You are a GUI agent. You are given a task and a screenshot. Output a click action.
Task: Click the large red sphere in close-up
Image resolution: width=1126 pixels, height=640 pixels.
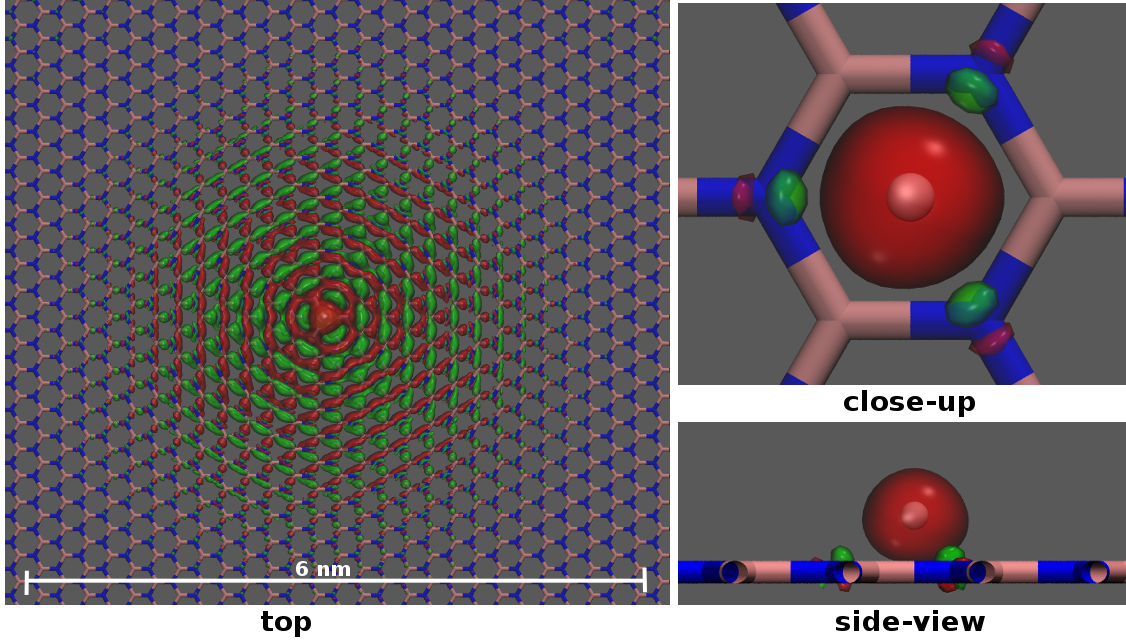pyautogui.click(x=912, y=198)
